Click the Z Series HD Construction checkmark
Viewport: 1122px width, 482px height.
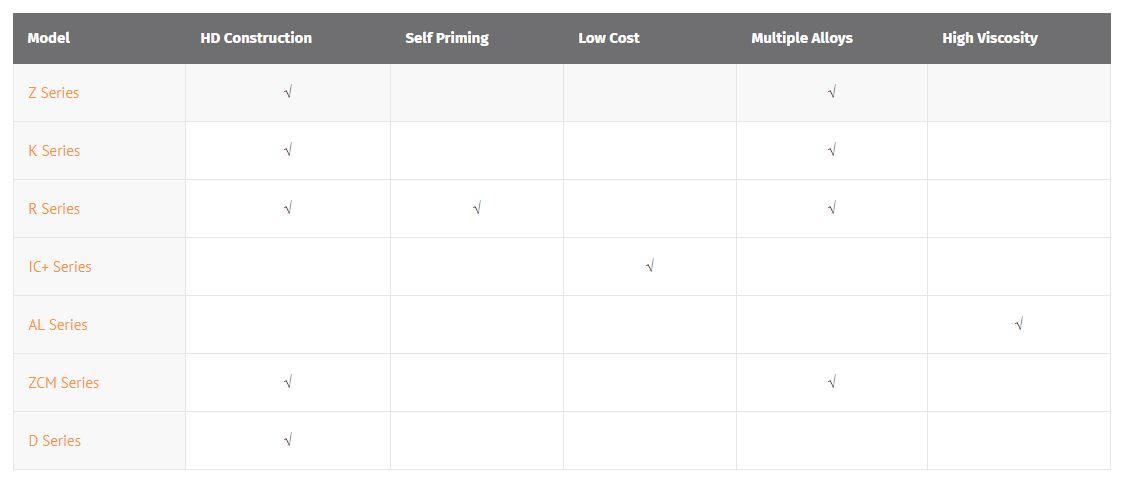(x=288, y=92)
